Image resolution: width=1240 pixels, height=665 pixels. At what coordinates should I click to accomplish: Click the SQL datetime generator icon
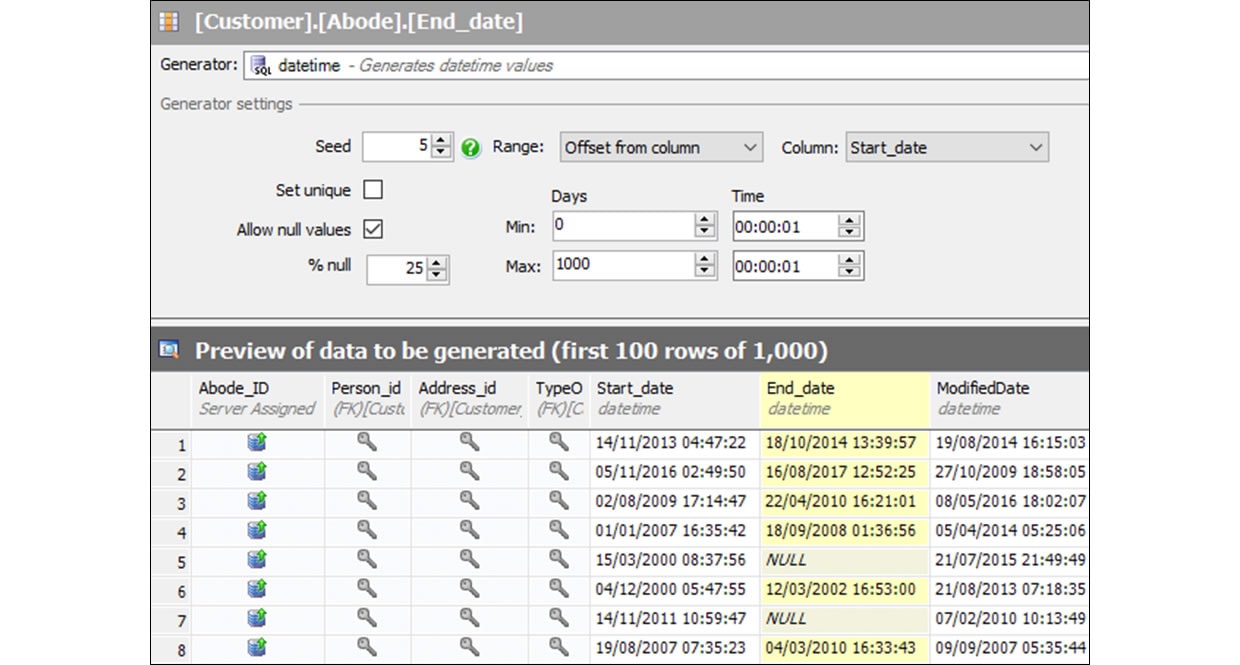[261, 66]
